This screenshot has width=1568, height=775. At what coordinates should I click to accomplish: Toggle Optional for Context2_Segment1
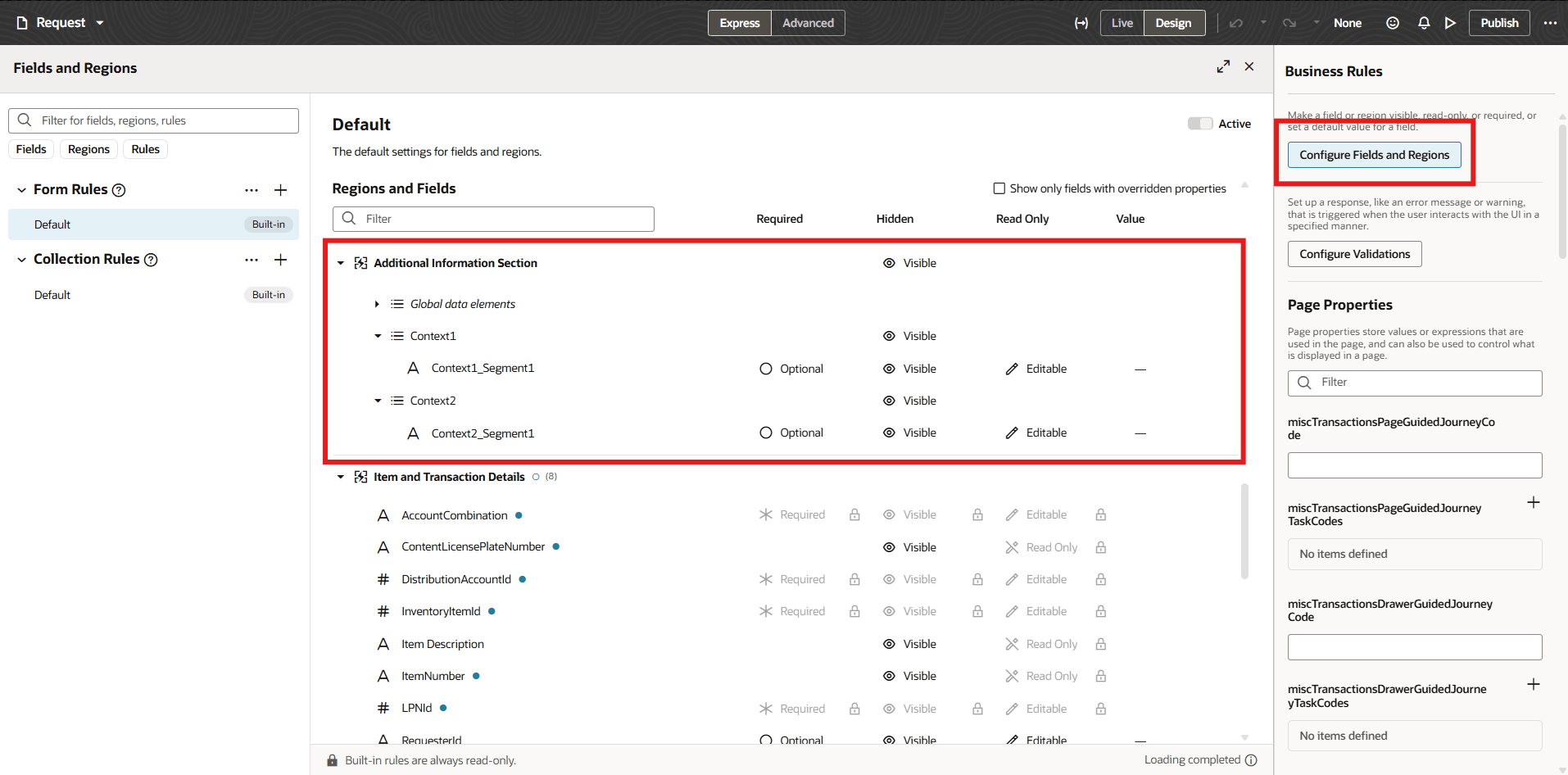pyautogui.click(x=766, y=433)
